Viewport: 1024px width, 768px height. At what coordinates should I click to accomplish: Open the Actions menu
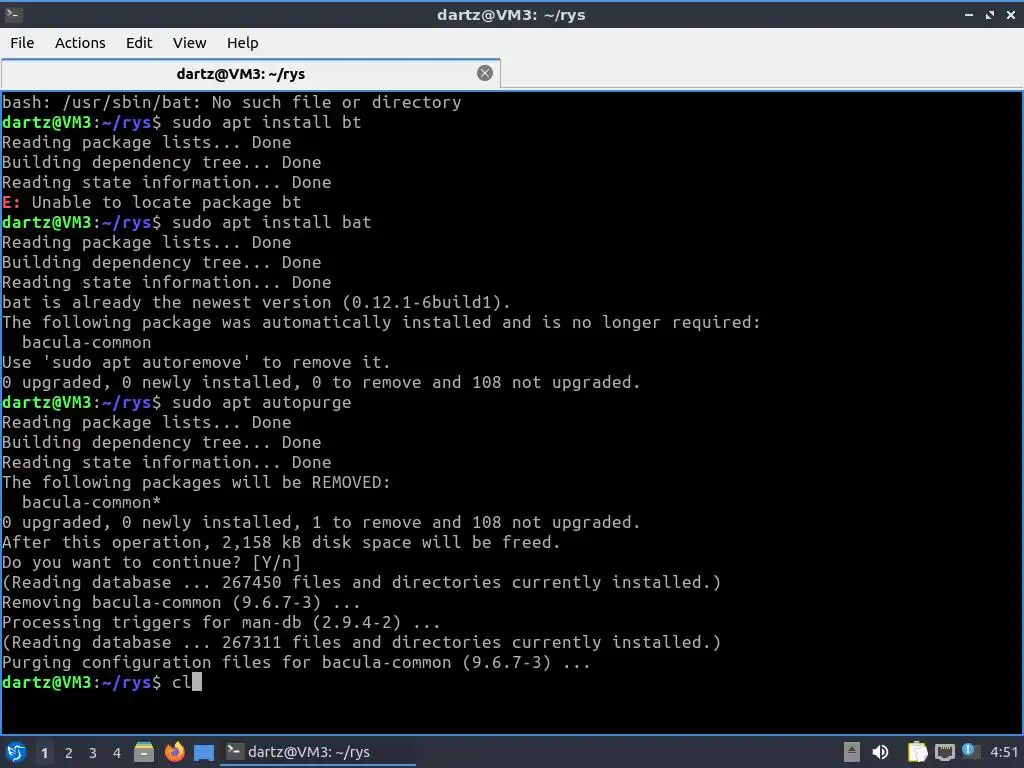(x=80, y=43)
